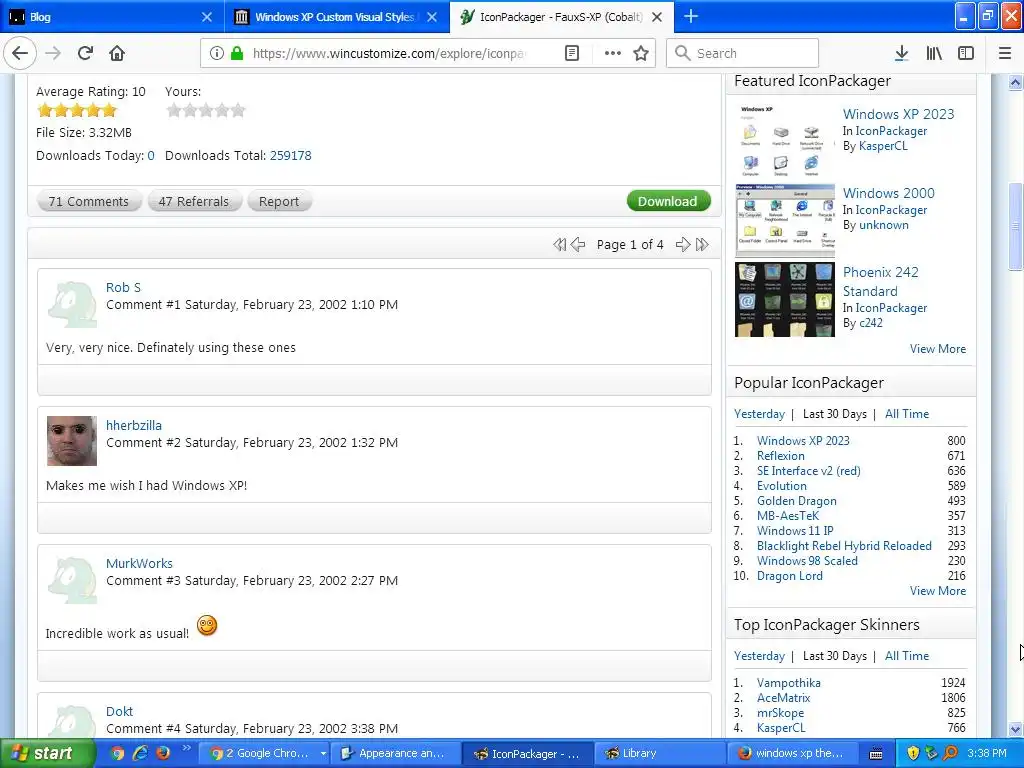The image size is (1024, 768).
Task: Show Last 30 Days top skinners
Action: point(835,656)
